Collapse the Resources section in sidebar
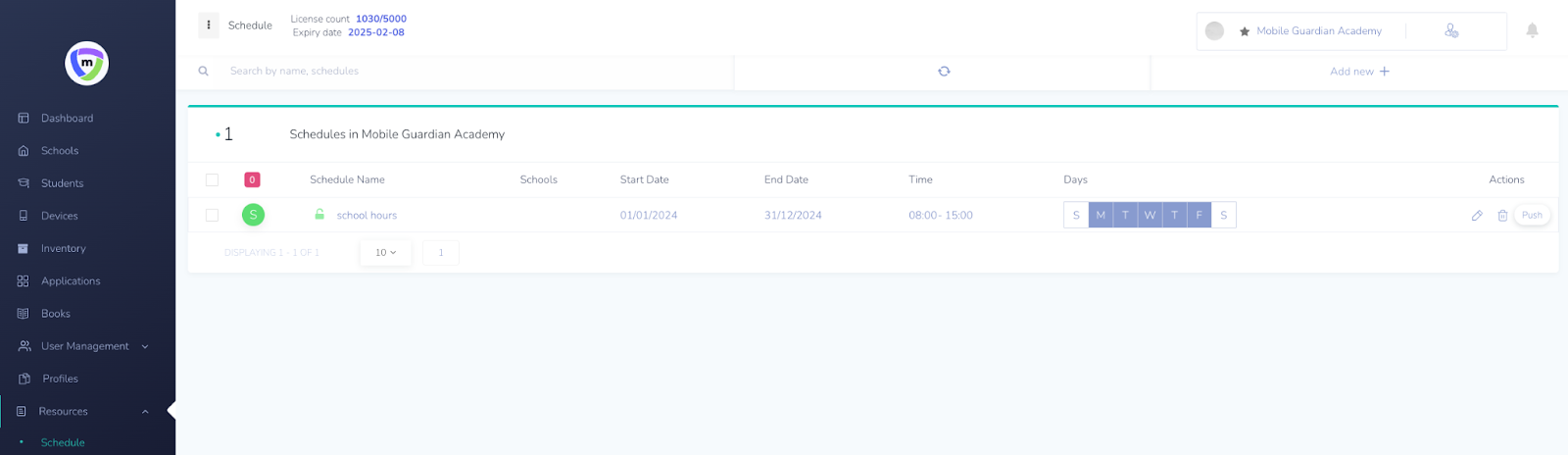1568x455 pixels. (145, 412)
